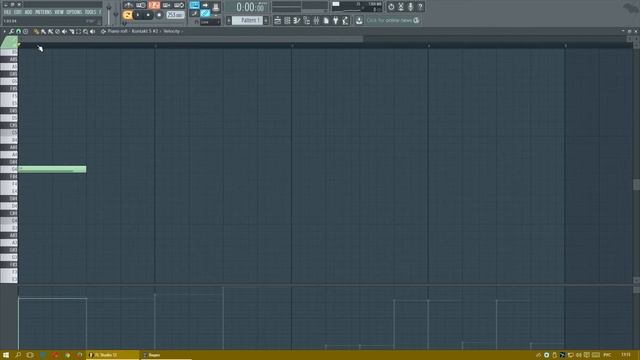Toggle the highlighted link icon in transport panel

(x=205, y=13)
